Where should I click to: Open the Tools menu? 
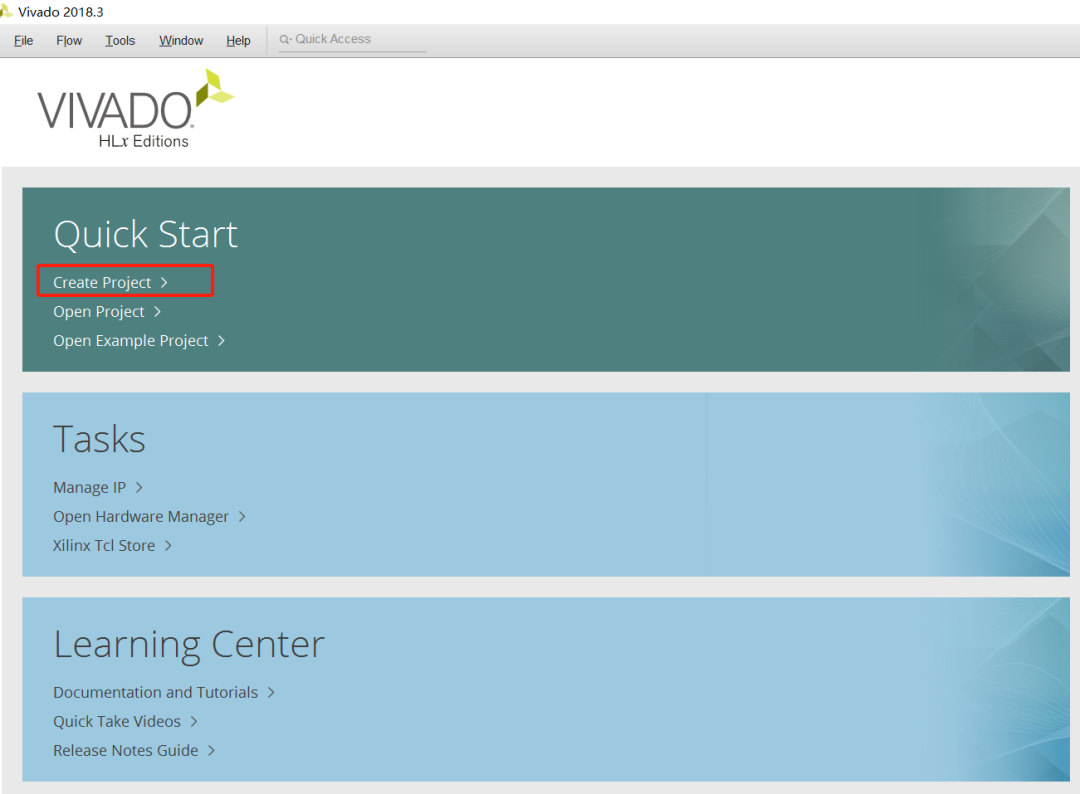120,41
